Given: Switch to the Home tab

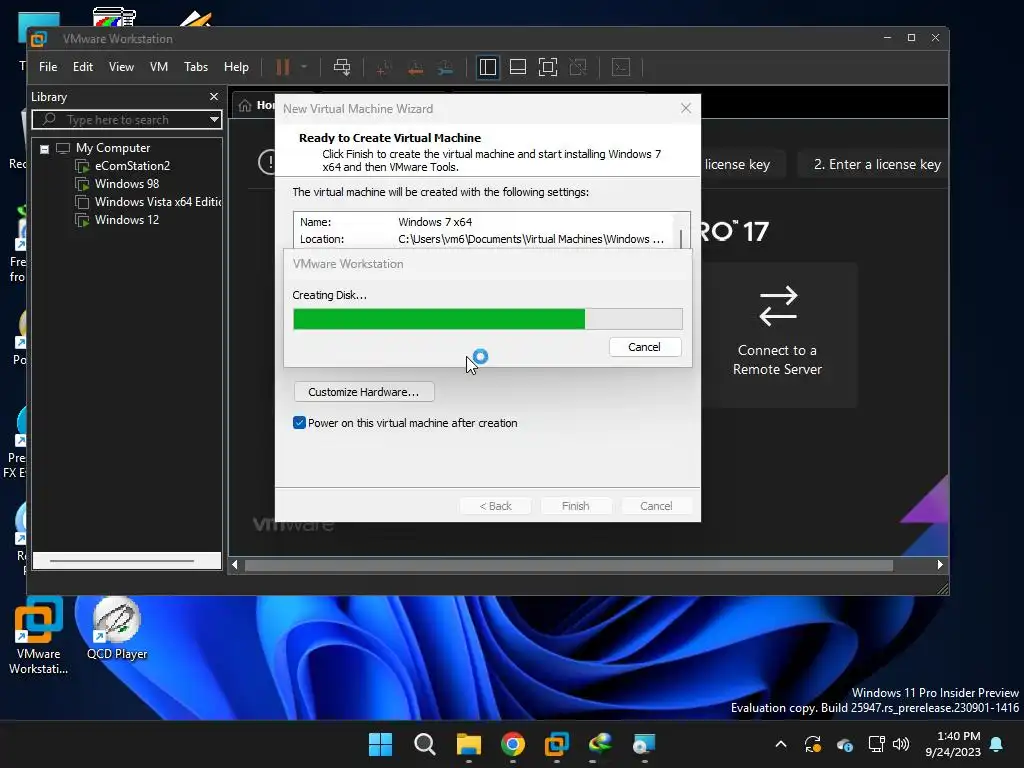Looking at the screenshot, I should coord(256,105).
